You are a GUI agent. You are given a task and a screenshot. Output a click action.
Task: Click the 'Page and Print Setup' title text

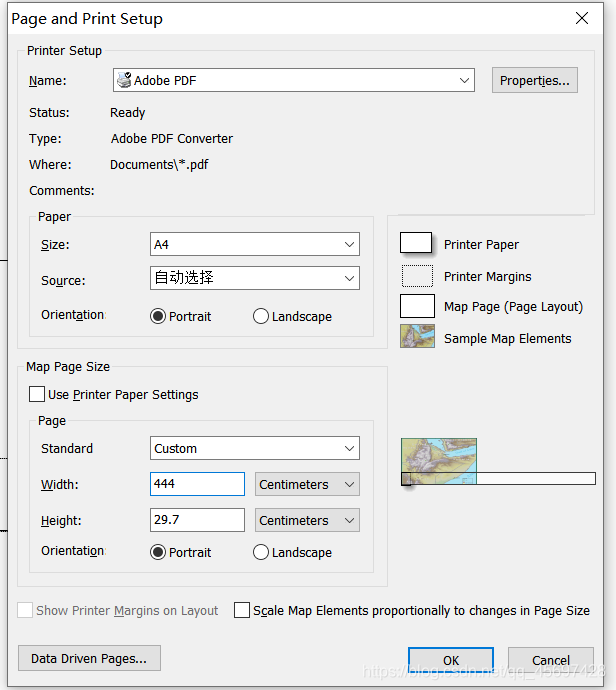[x=87, y=19]
